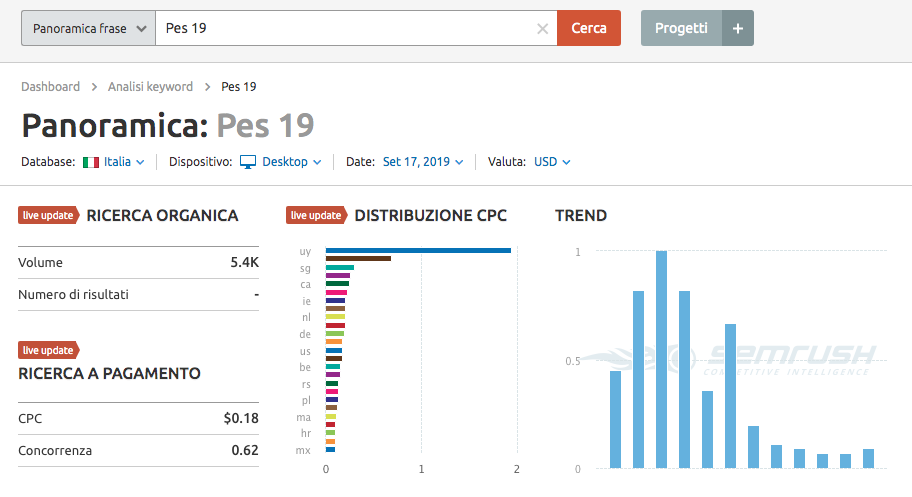
Task: Click the Volume value 5.4K
Action: pyautogui.click(x=244, y=262)
